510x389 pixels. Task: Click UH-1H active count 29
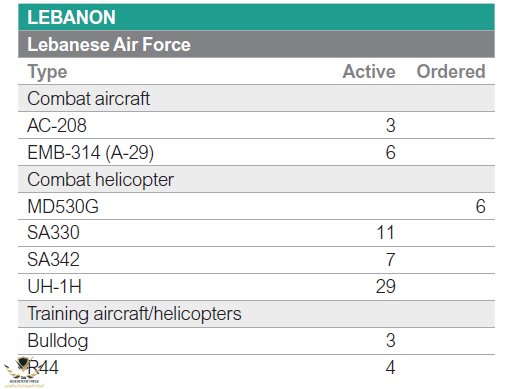click(386, 287)
